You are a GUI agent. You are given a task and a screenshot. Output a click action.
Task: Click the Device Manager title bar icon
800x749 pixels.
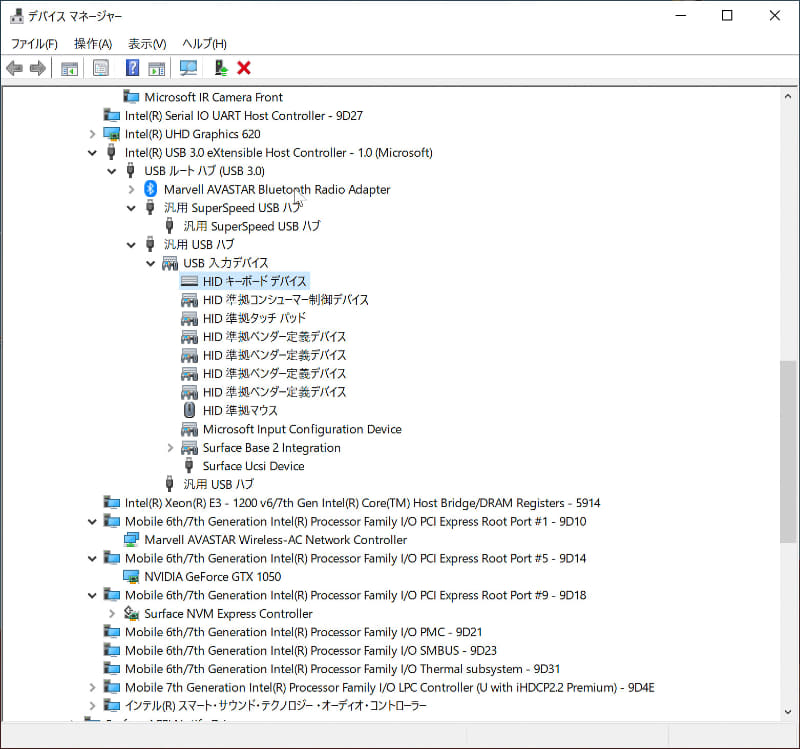click(16, 16)
